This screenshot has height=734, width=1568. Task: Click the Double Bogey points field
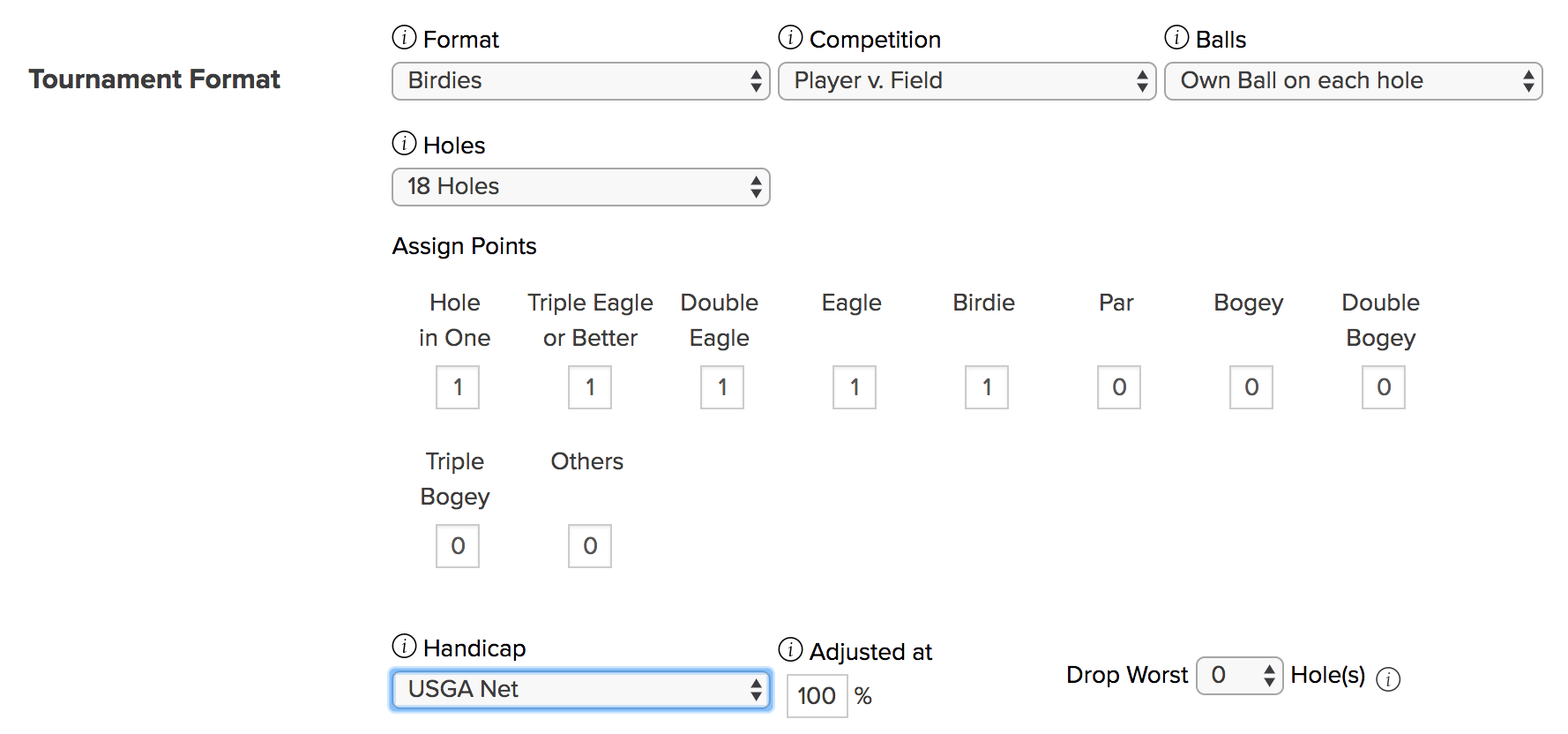[1384, 387]
